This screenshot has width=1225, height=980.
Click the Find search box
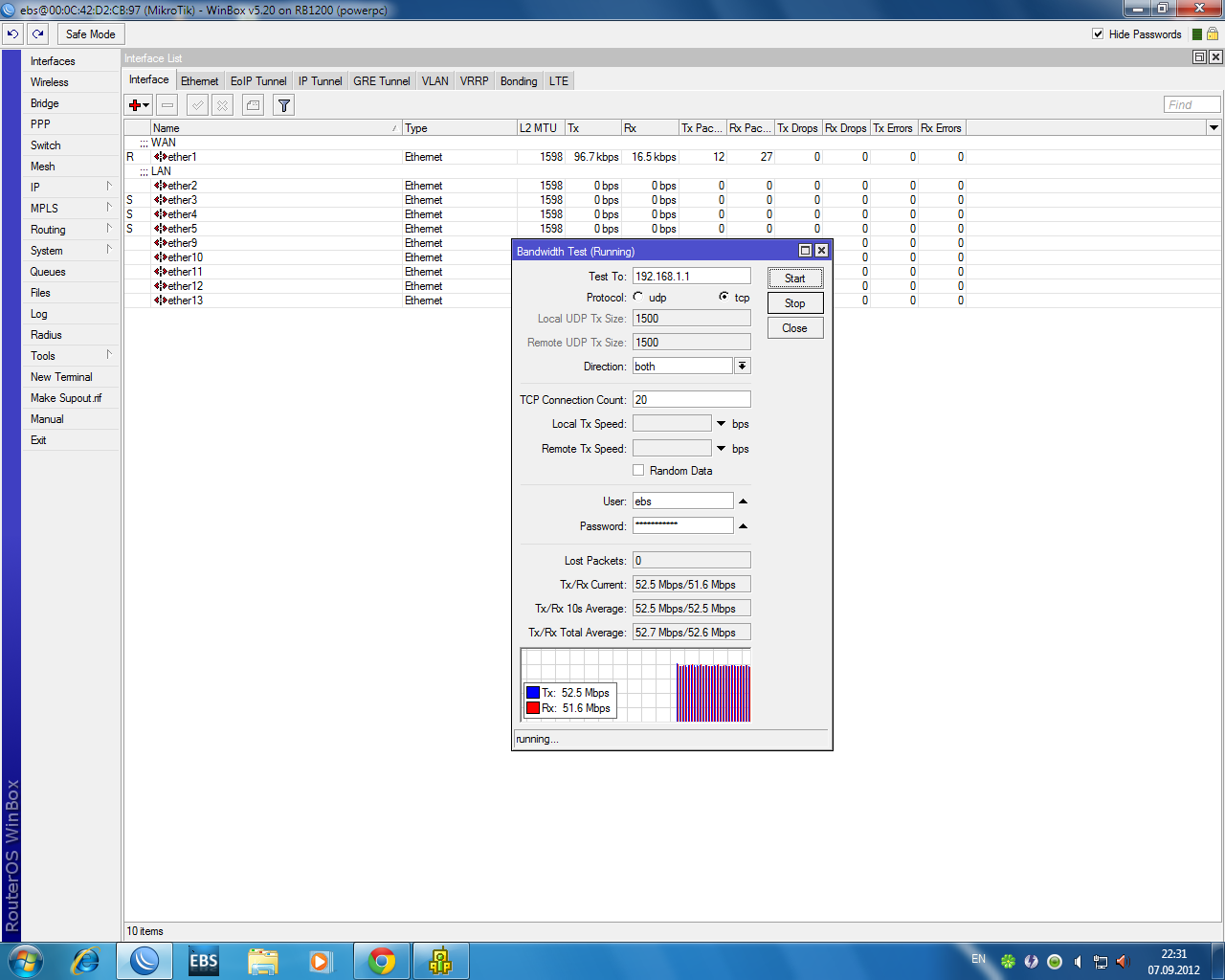click(x=1192, y=104)
